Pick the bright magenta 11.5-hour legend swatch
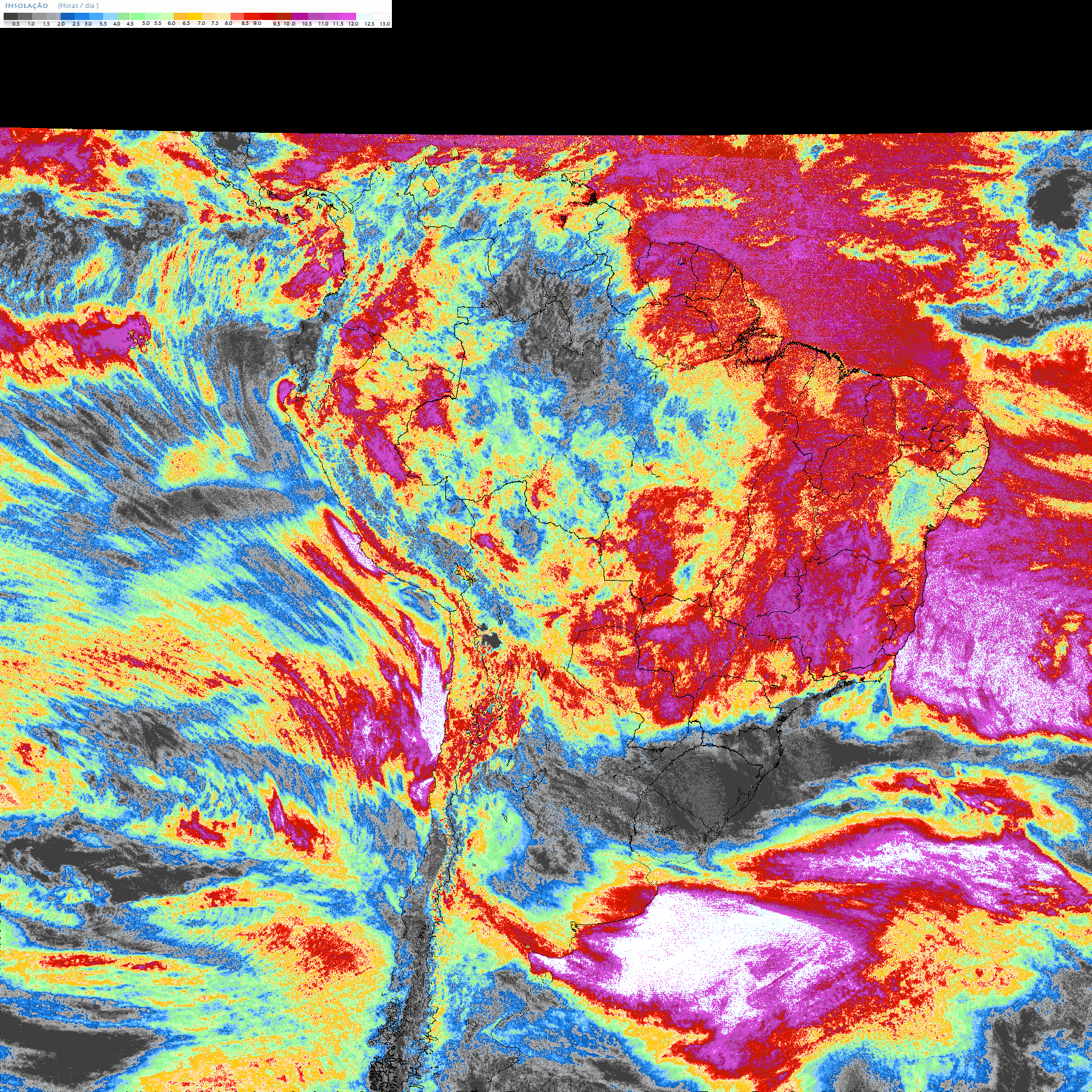The image size is (1092, 1092). click(x=348, y=16)
